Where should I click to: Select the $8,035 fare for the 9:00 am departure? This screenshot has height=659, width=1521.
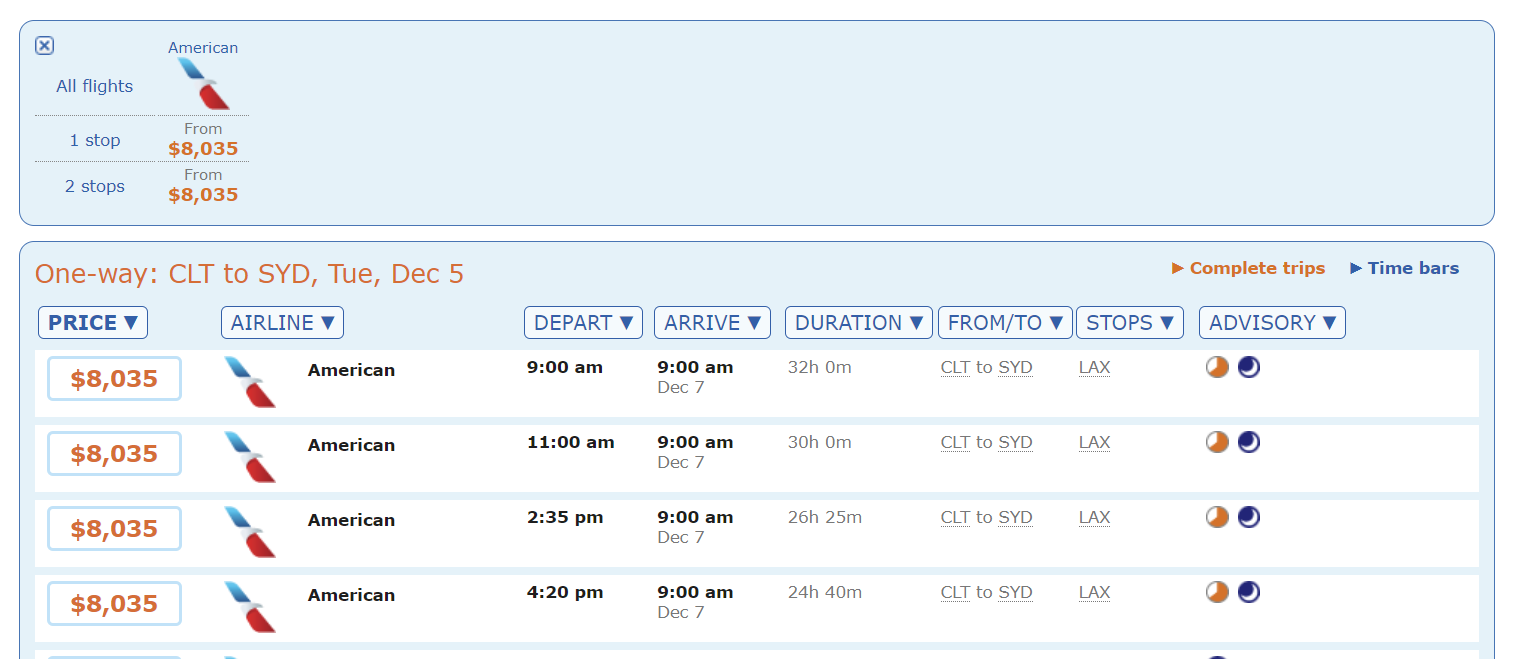point(114,379)
